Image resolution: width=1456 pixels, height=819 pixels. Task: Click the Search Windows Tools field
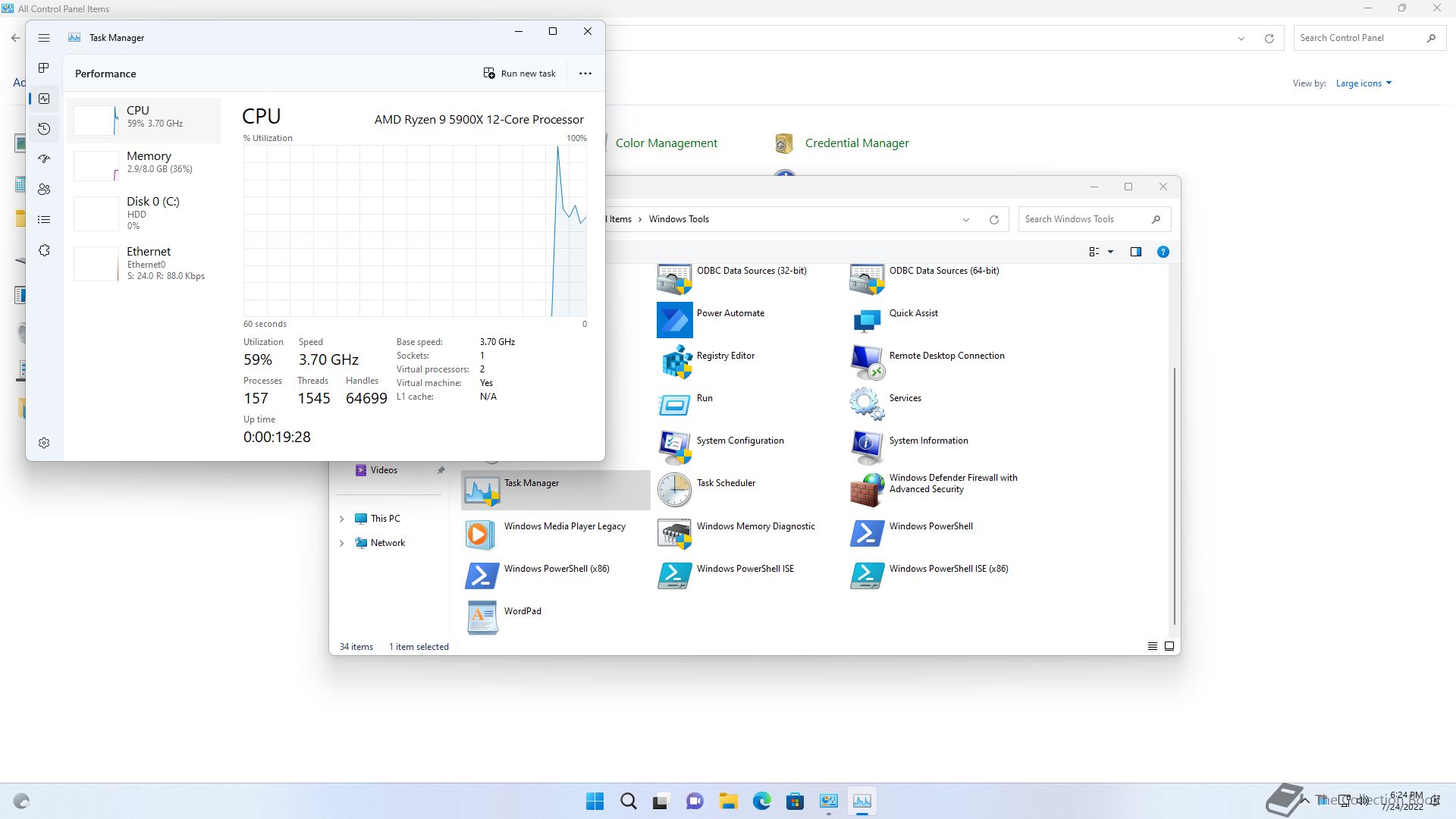(1094, 219)
